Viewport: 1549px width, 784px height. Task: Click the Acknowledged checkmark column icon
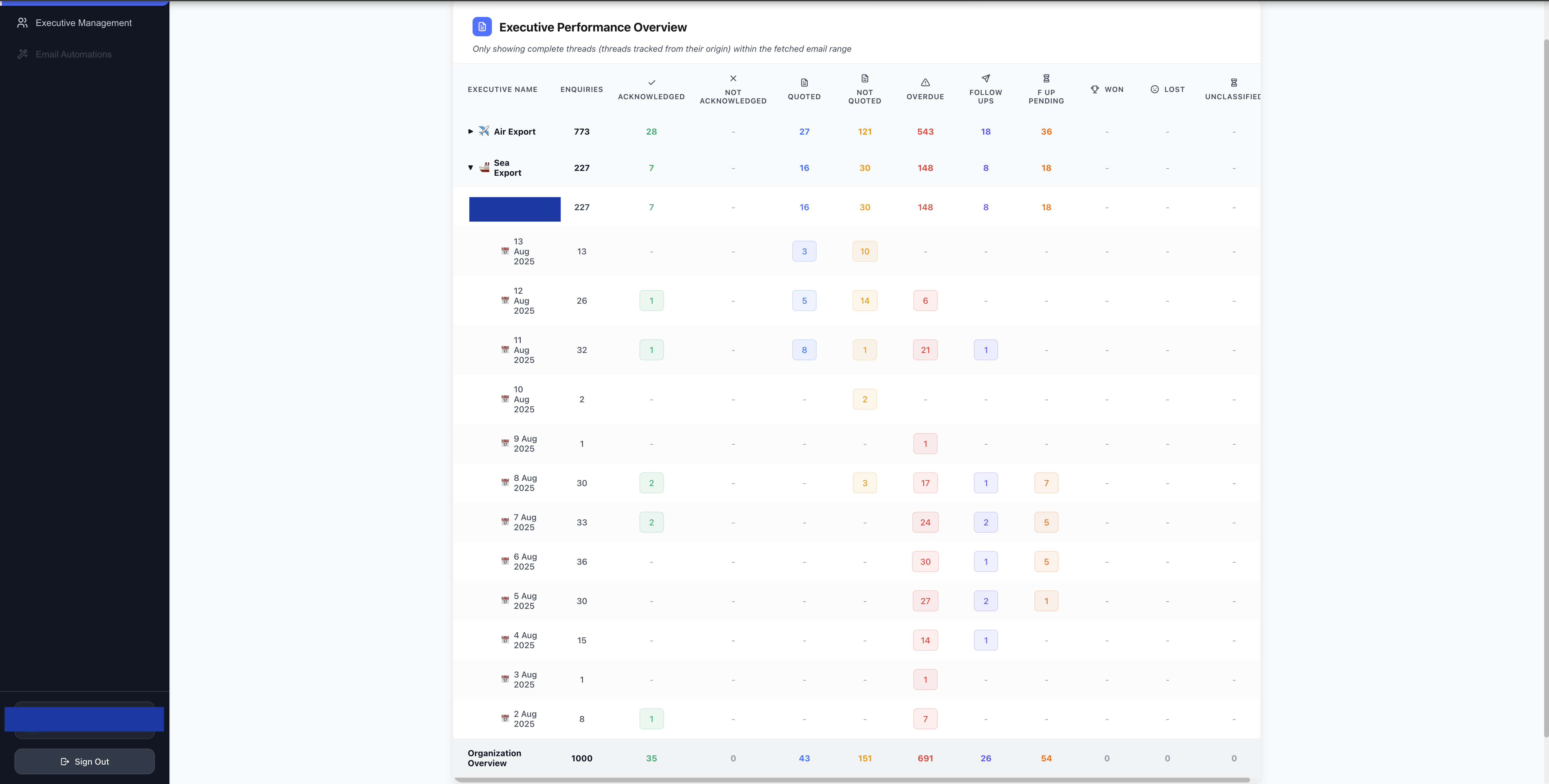[651, 82]
